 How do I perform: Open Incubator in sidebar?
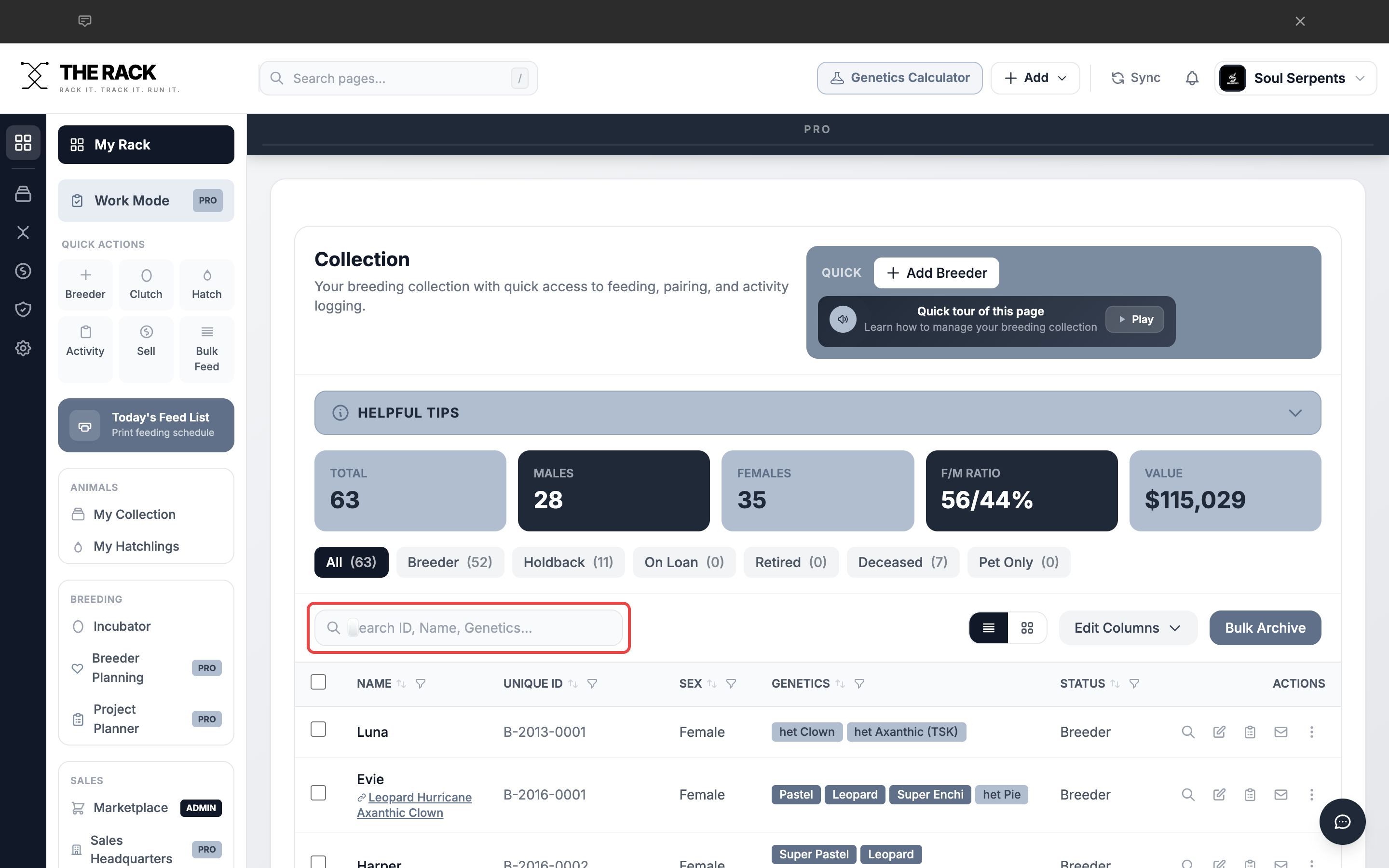pos(146,626)
